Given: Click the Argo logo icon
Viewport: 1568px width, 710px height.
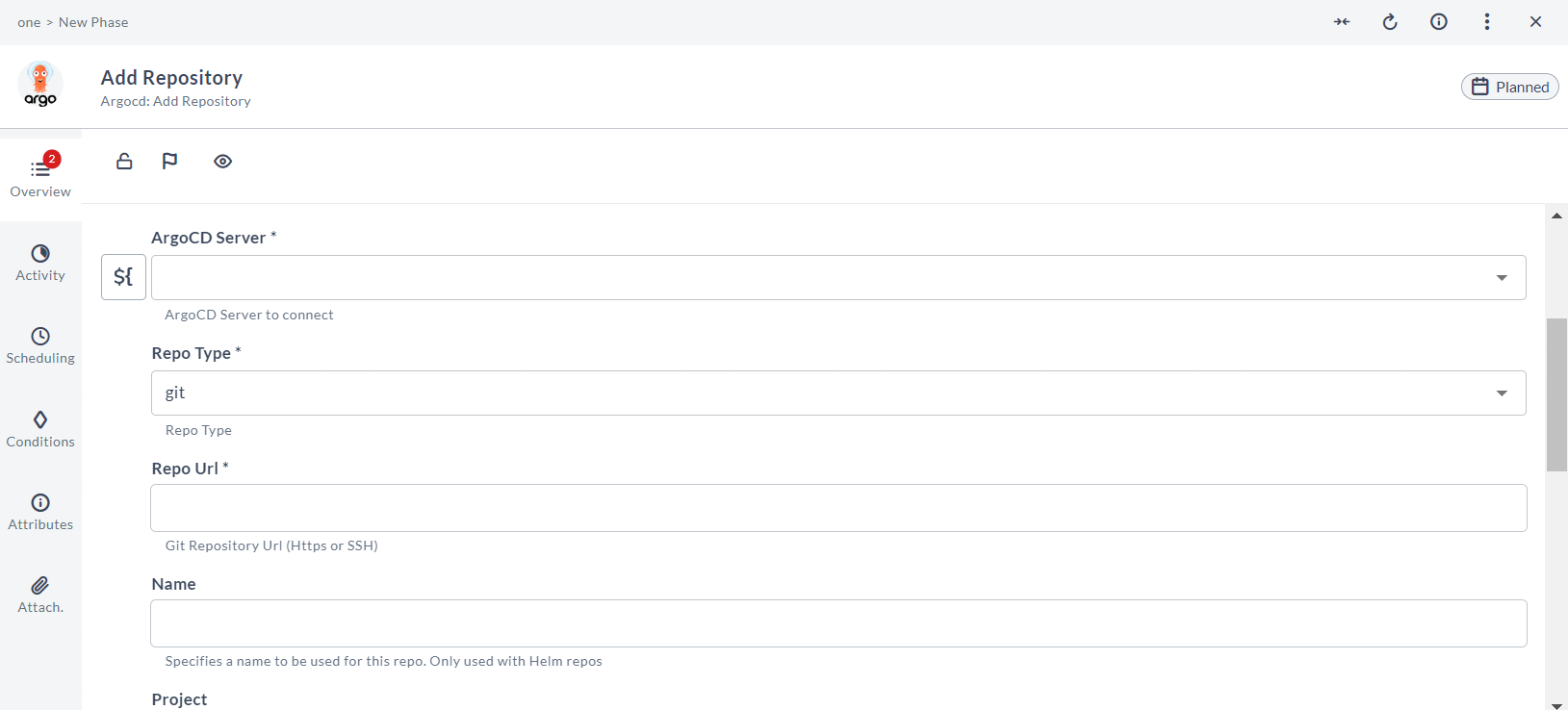Looking at the screenshot, I should point(40,85).
